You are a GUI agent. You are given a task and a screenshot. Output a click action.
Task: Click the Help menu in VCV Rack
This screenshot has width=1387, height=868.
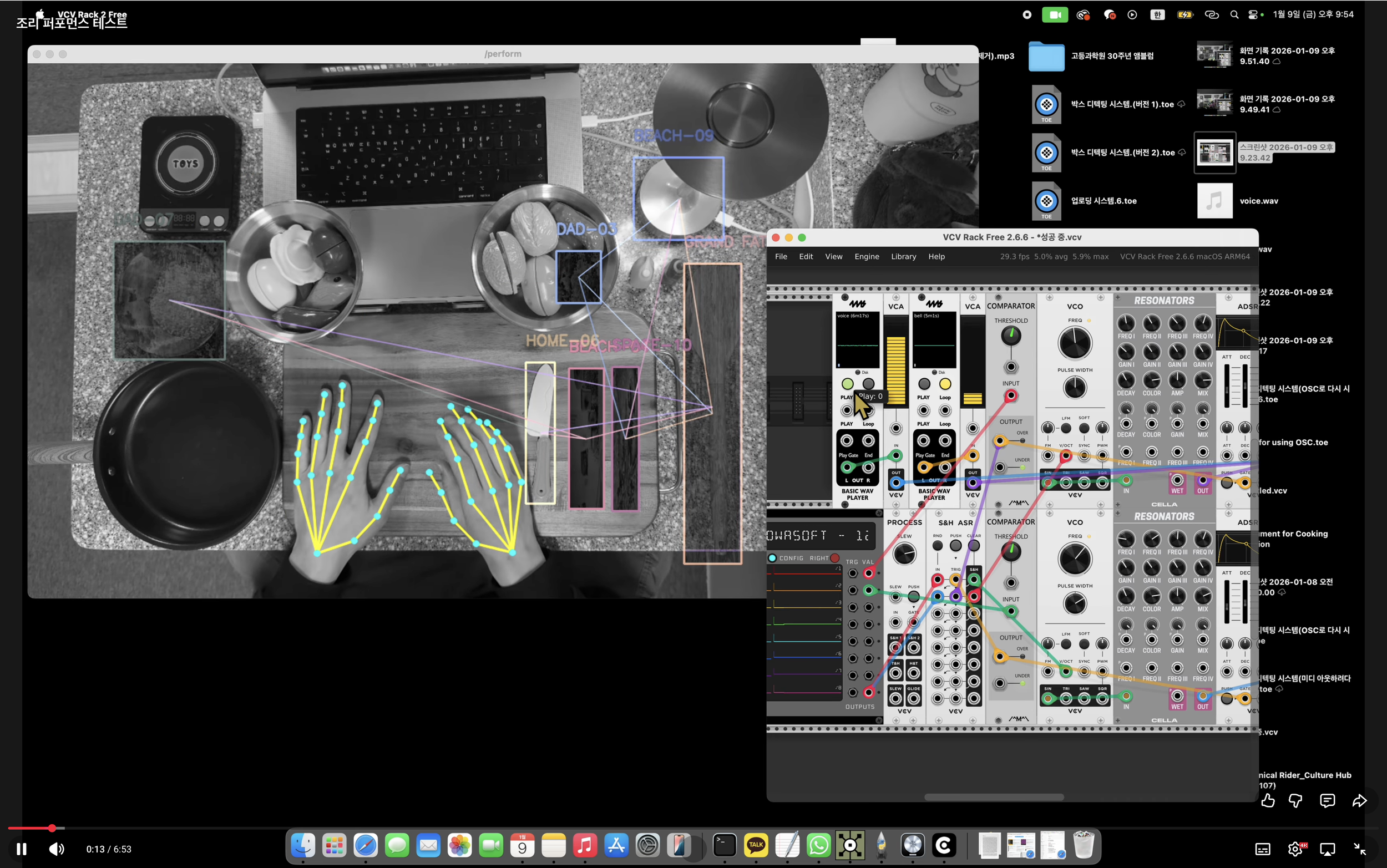click(937, 257)
